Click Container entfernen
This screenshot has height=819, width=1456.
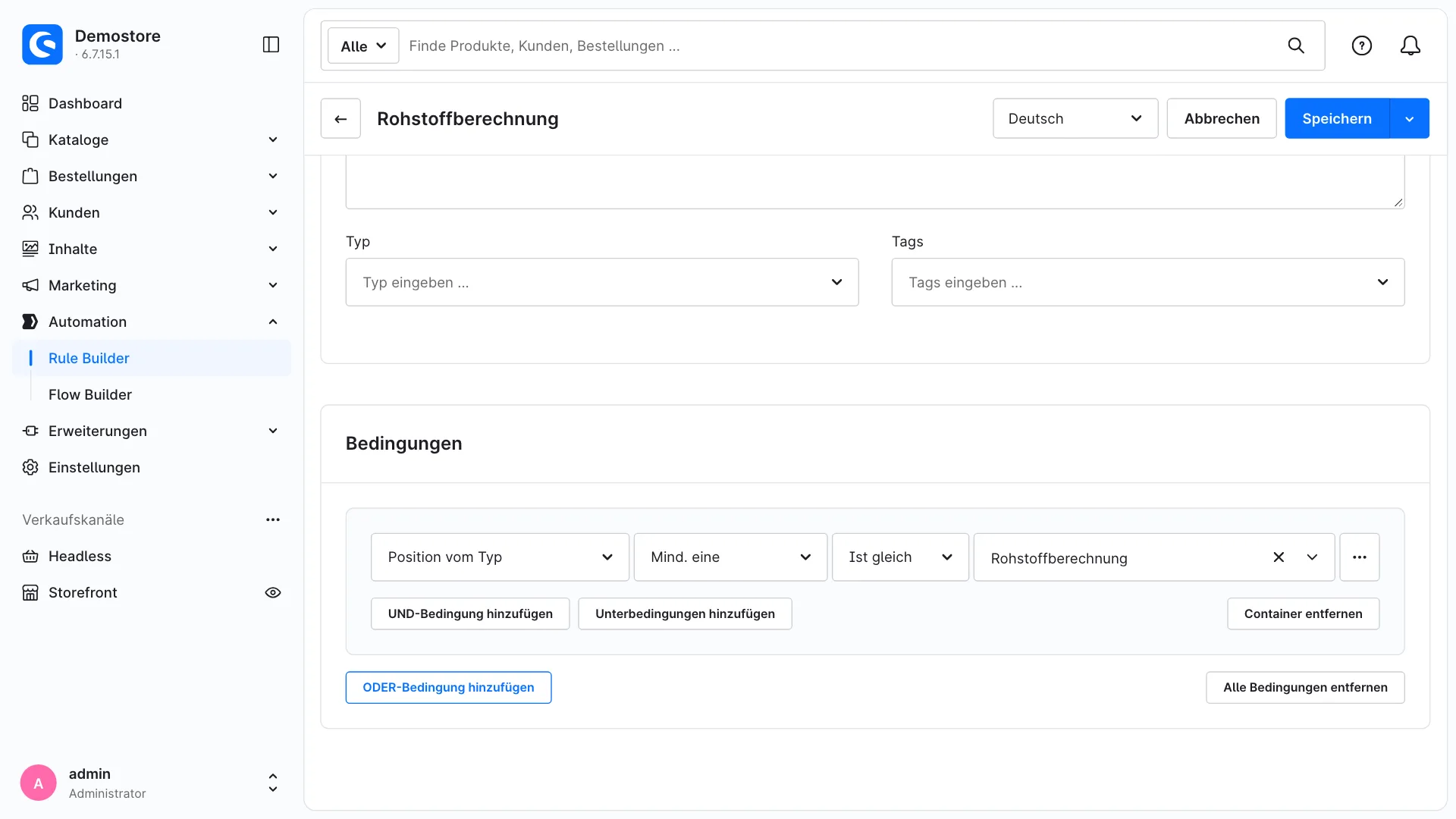[x=1303, y=613]
